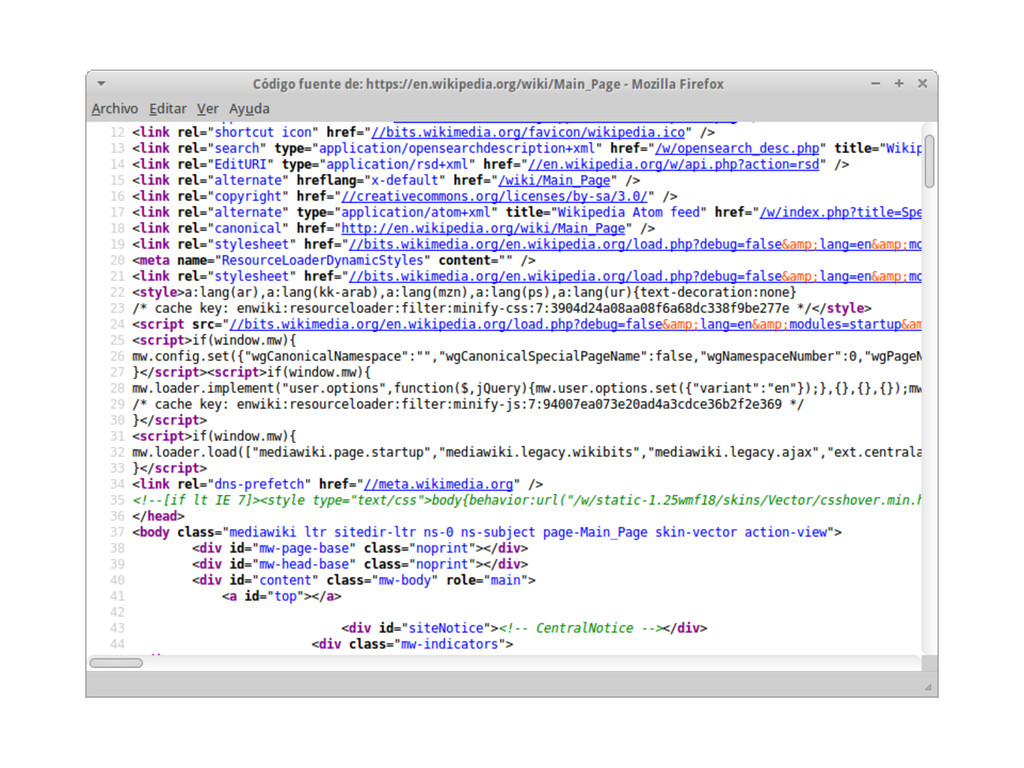The image size is (1024, 768).
Task: Click "mw-page-base" div id on line 38
Action: [303, 549]
